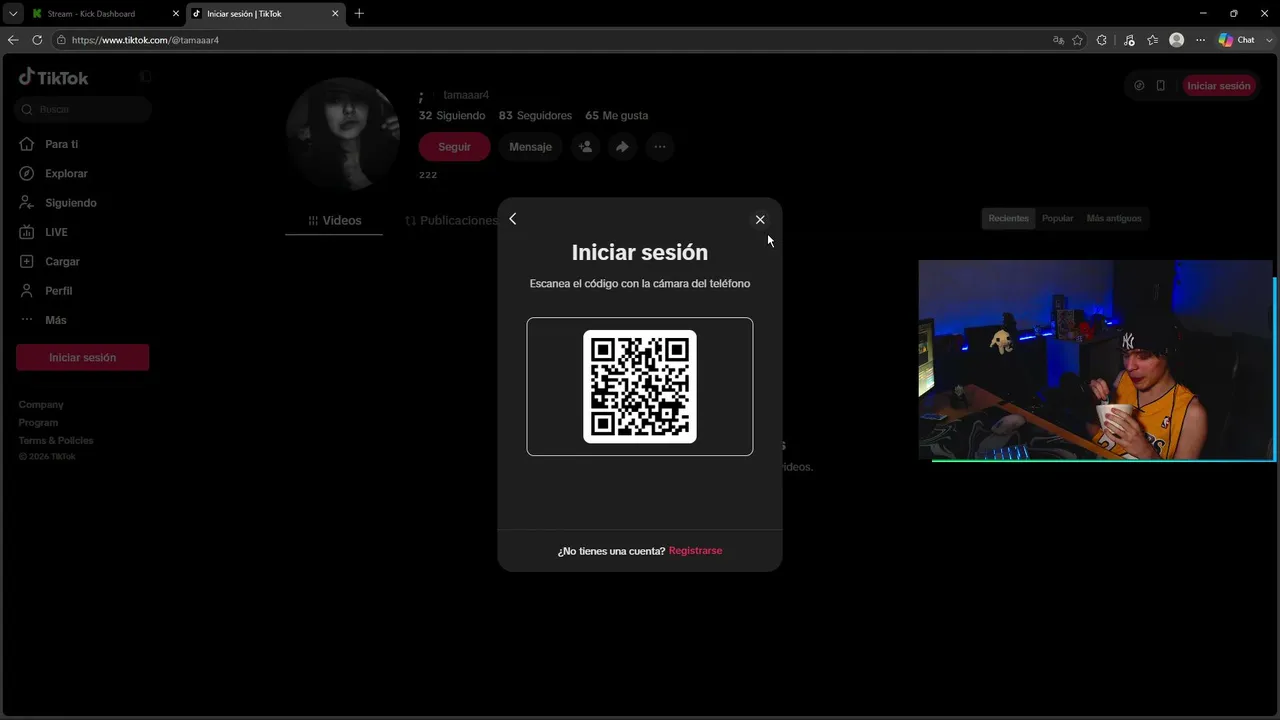The image size is (1280, 720).
Task: Sort videos by Más antiguos
Action: tap(1114, 219)
